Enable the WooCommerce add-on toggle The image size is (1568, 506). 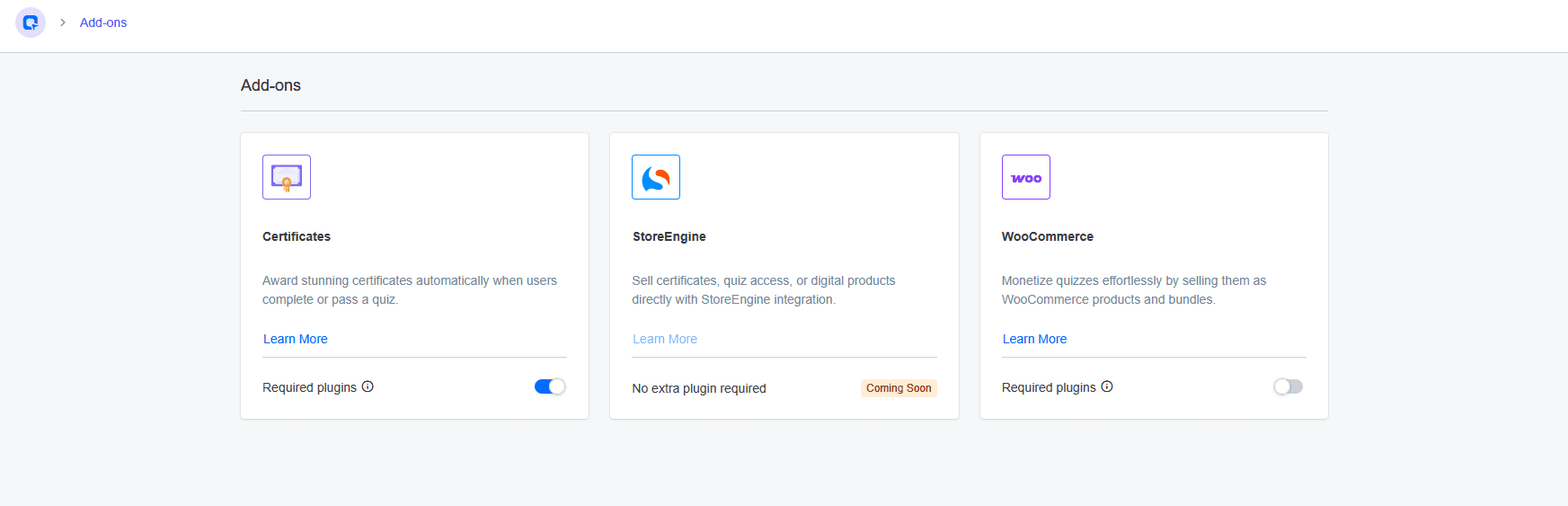[x=1288, y=386]
